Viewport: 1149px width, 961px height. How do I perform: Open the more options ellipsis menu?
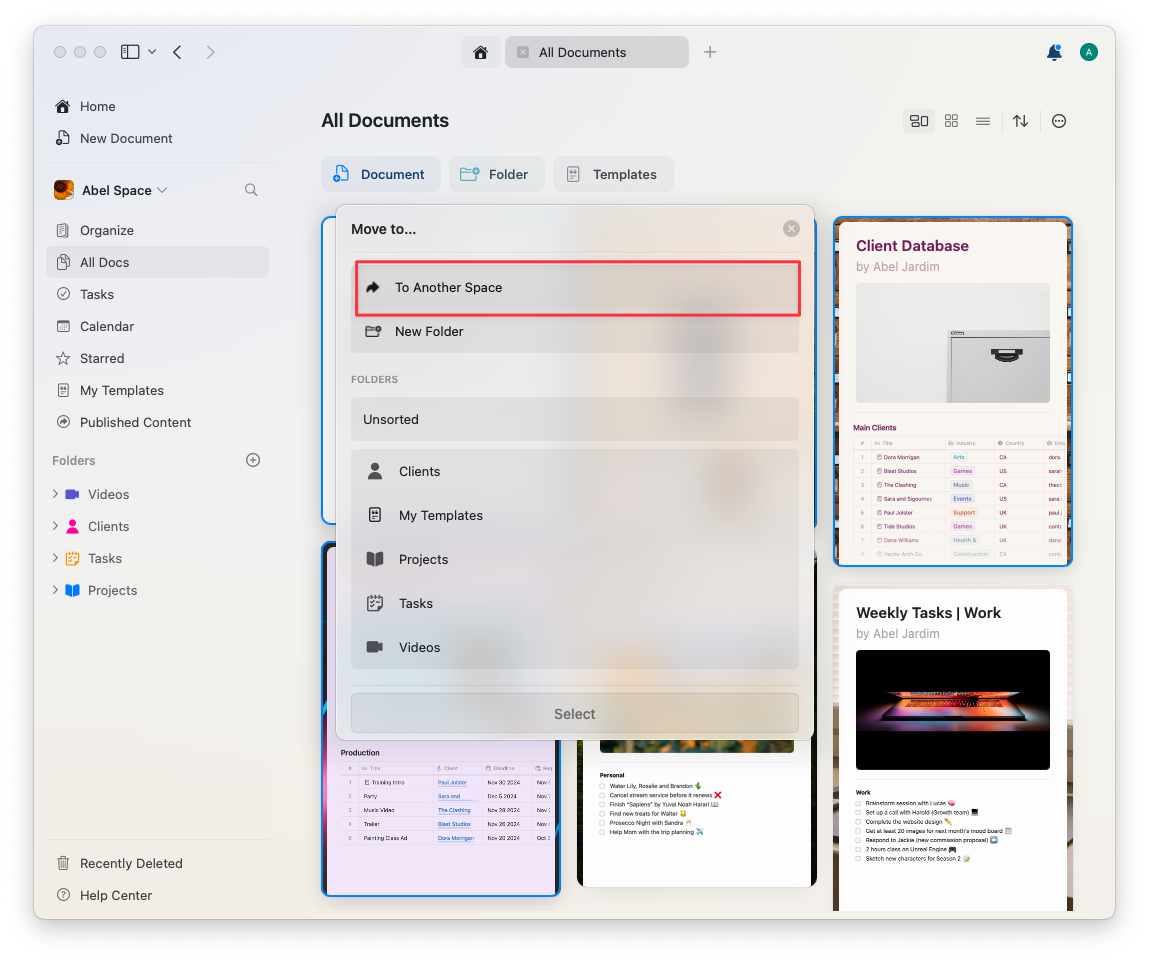point(1058,120)
